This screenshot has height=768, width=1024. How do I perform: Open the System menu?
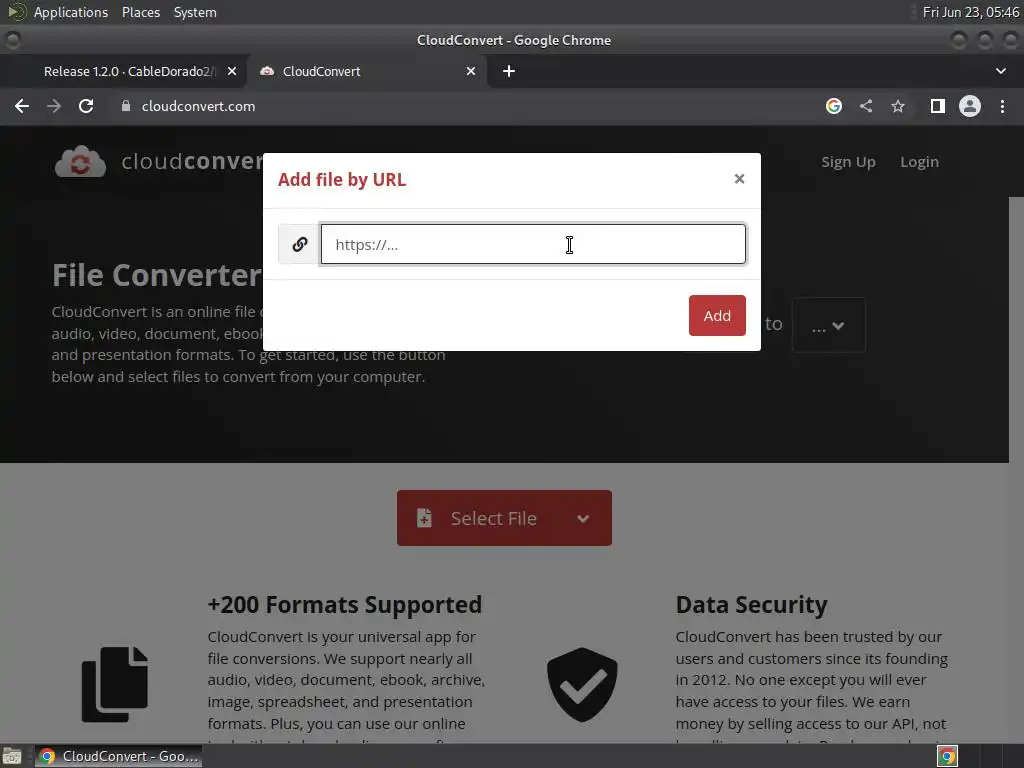[195, 12]
